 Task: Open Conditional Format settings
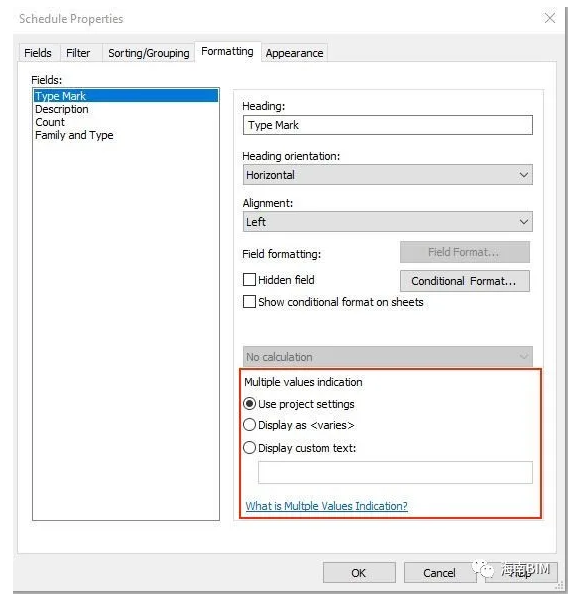tap(464, 281)
